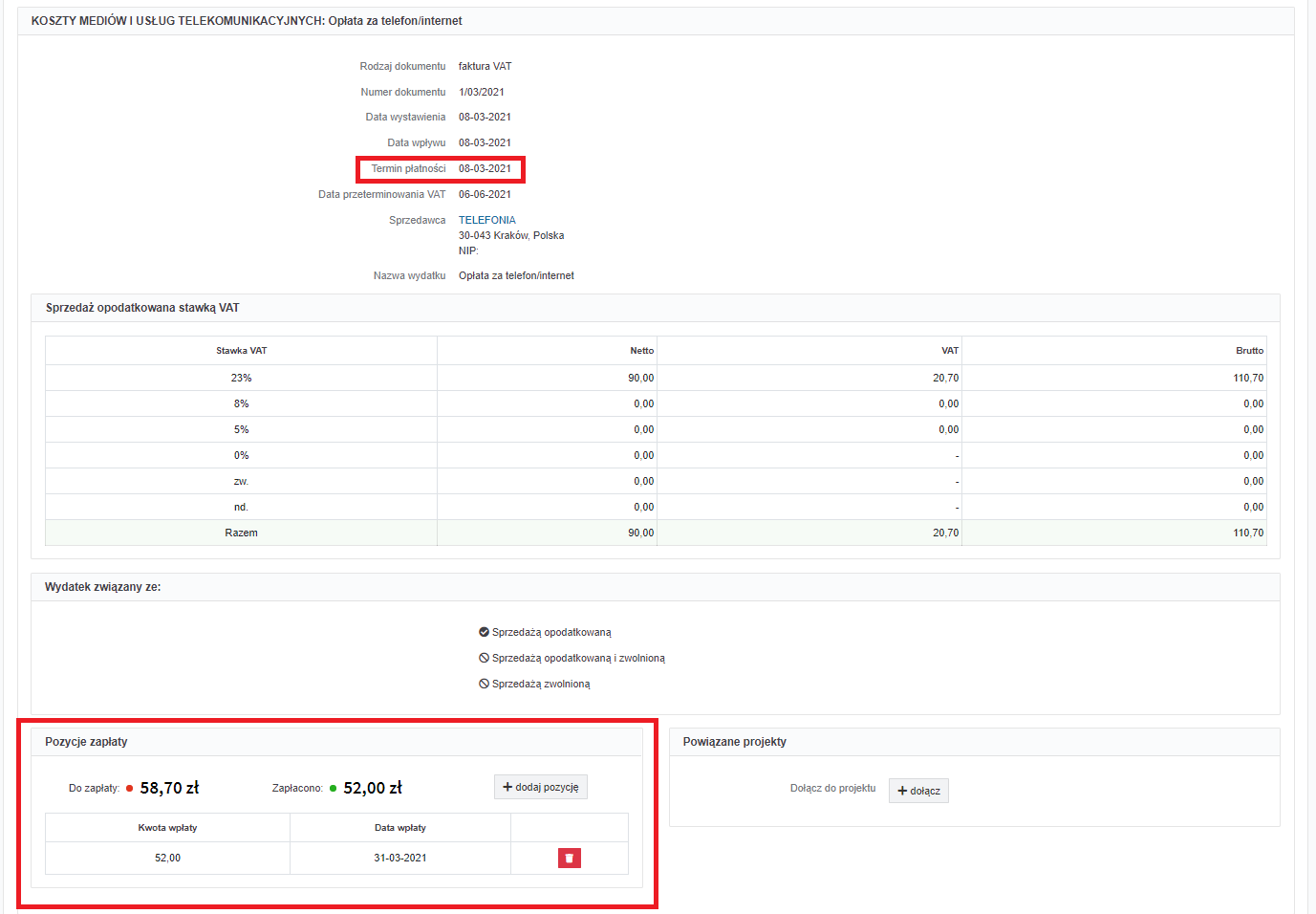Click the 'Kwota wpłaty' column header
1316x914 pixels.
[x=167, y=827]
